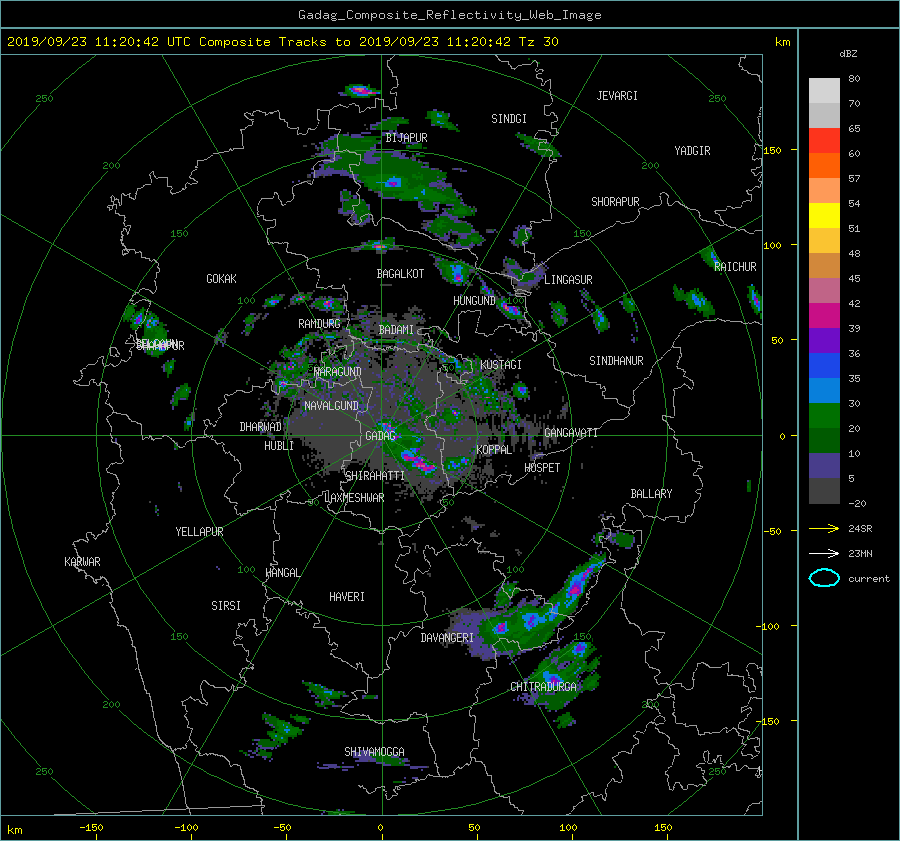Click the YADGIR city label

[692, 151]
